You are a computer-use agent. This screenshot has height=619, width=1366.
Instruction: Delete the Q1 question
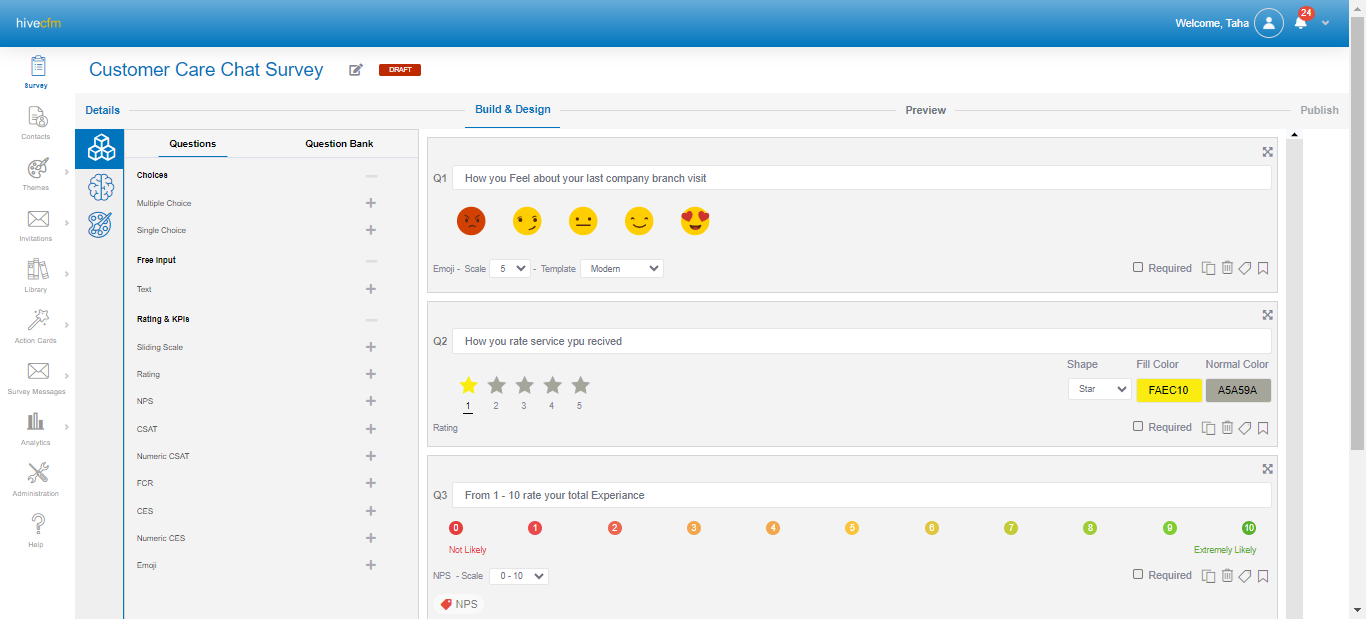point(1227,268)
